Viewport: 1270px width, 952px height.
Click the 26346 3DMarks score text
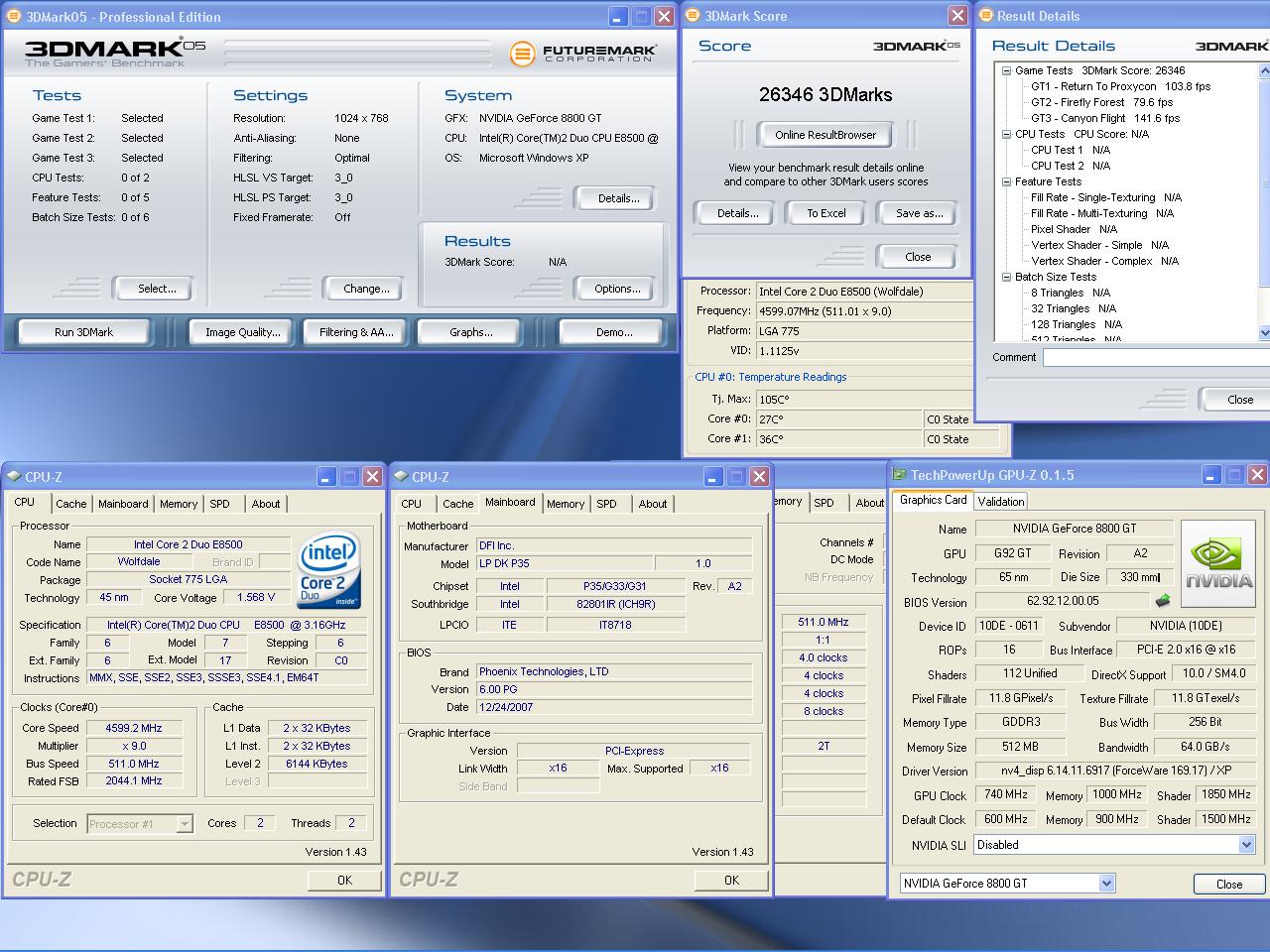click(x=825, y=94)
